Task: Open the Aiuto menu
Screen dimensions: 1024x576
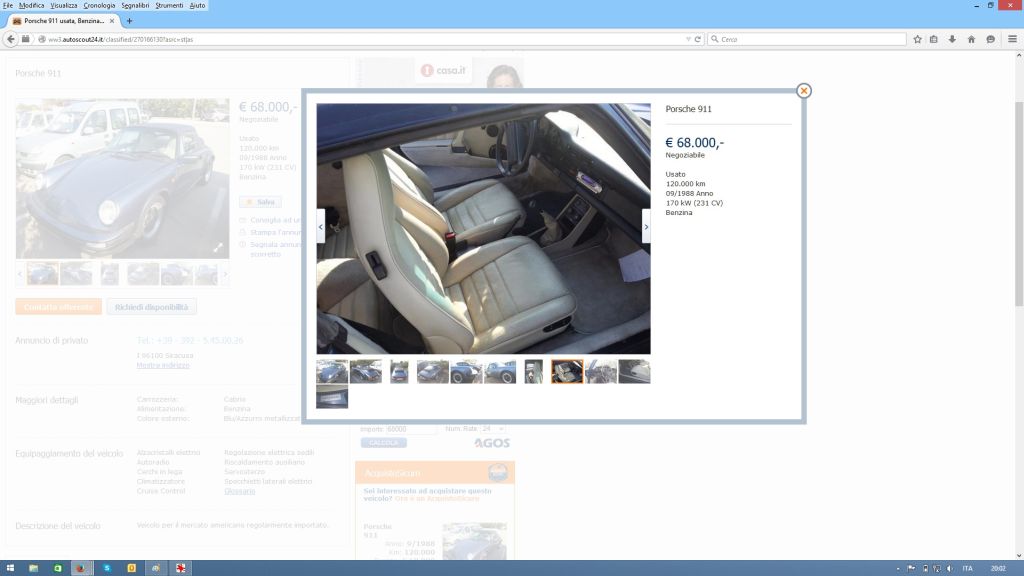Action: tap(197, 5)
